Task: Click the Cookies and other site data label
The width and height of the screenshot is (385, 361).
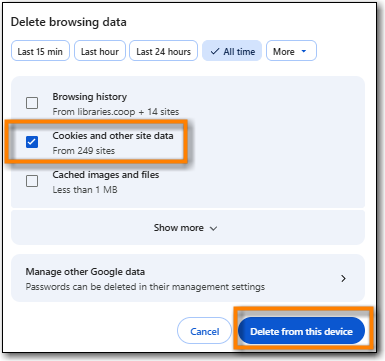Action: pyautogui.click(x=113, y=136)
